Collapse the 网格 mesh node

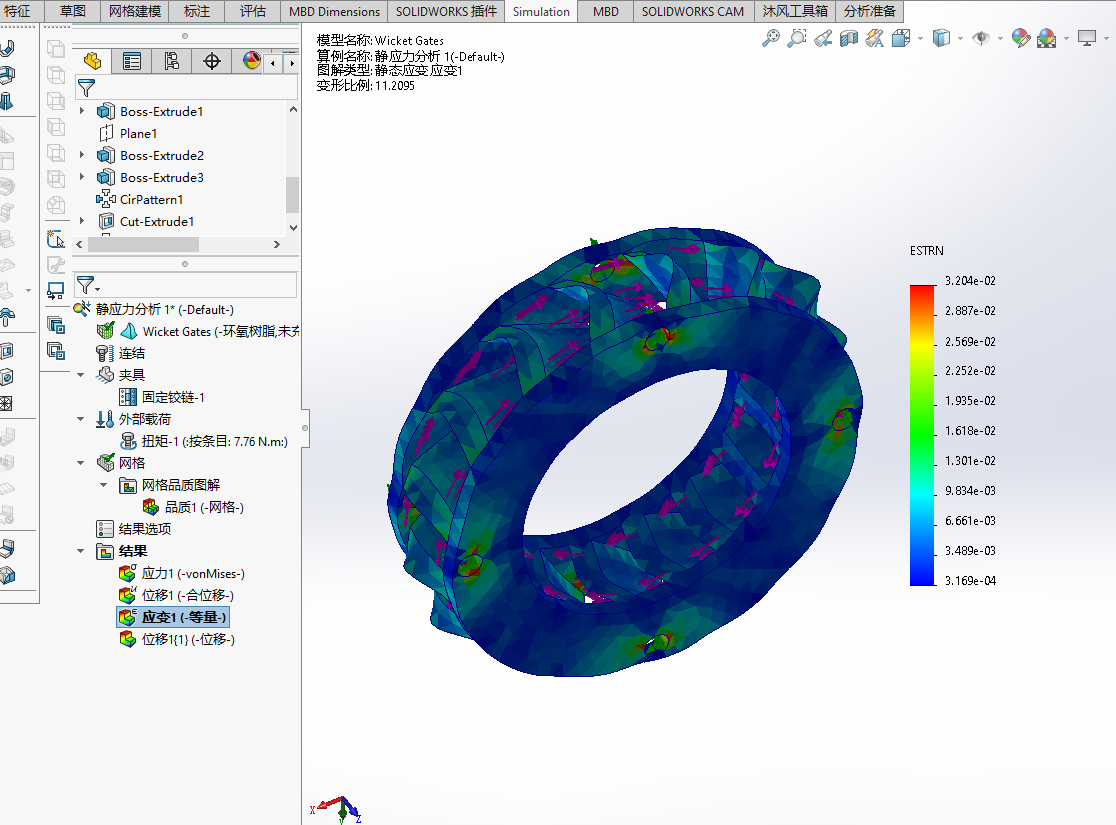tap(80, 463)
